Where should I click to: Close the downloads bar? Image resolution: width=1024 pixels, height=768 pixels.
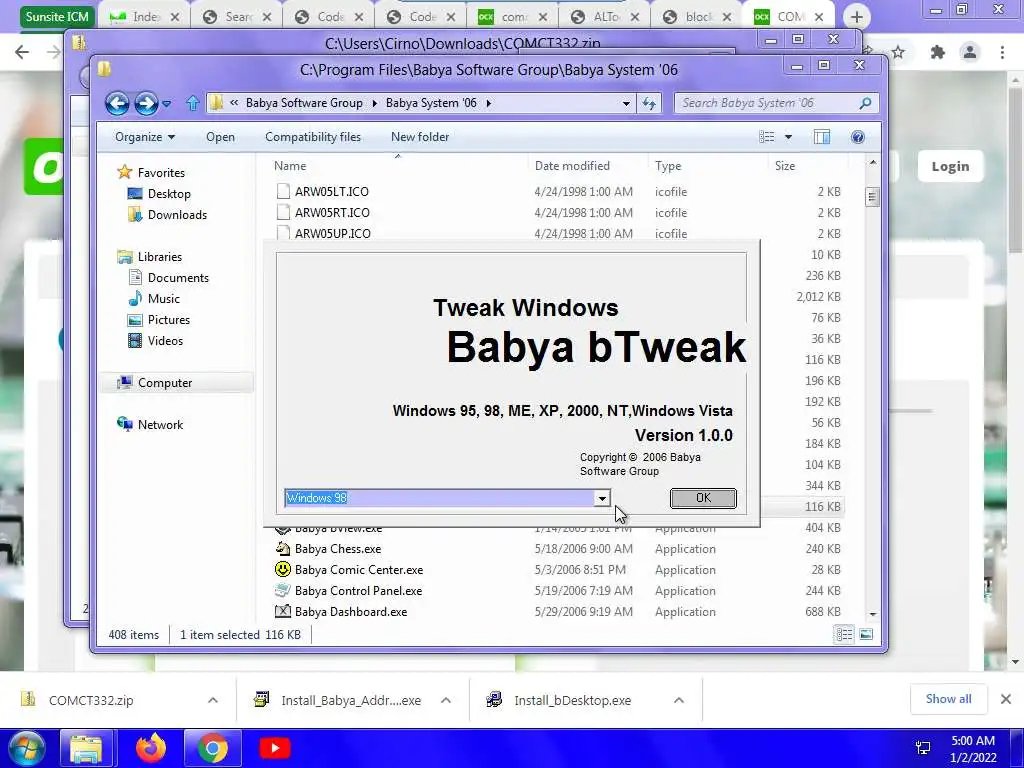(x=1006, y=699)
